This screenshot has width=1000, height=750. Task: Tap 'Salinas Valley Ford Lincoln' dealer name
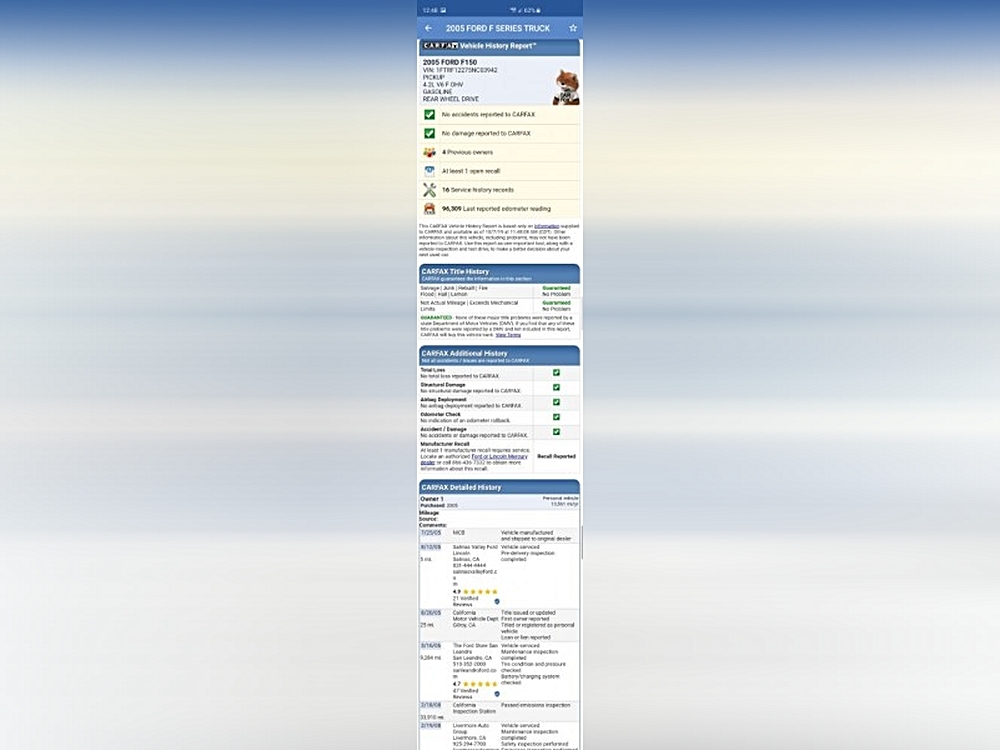[475, 550]
